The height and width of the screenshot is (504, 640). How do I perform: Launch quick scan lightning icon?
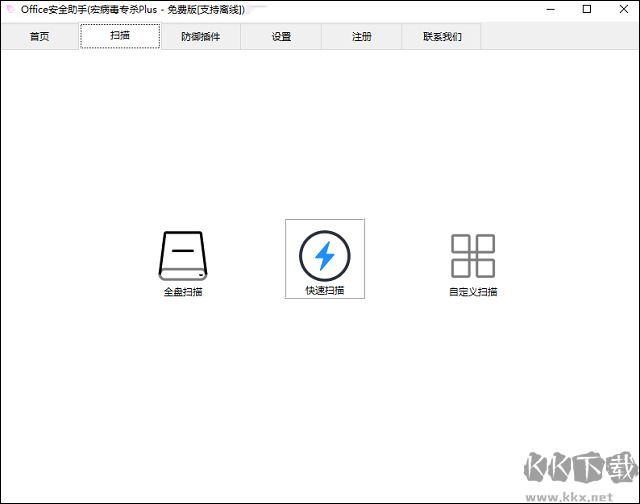324,256
